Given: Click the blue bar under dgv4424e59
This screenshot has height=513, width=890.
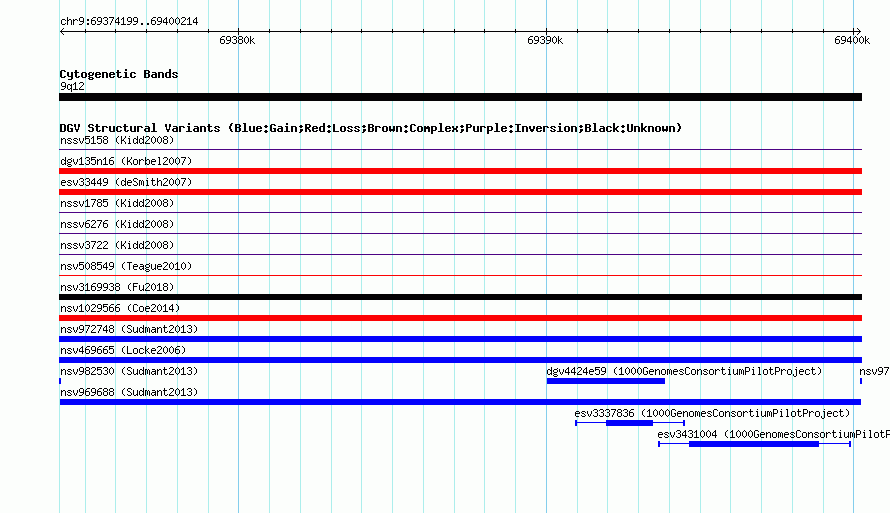Looking at the screenshot, I should [x=606, y=381].
